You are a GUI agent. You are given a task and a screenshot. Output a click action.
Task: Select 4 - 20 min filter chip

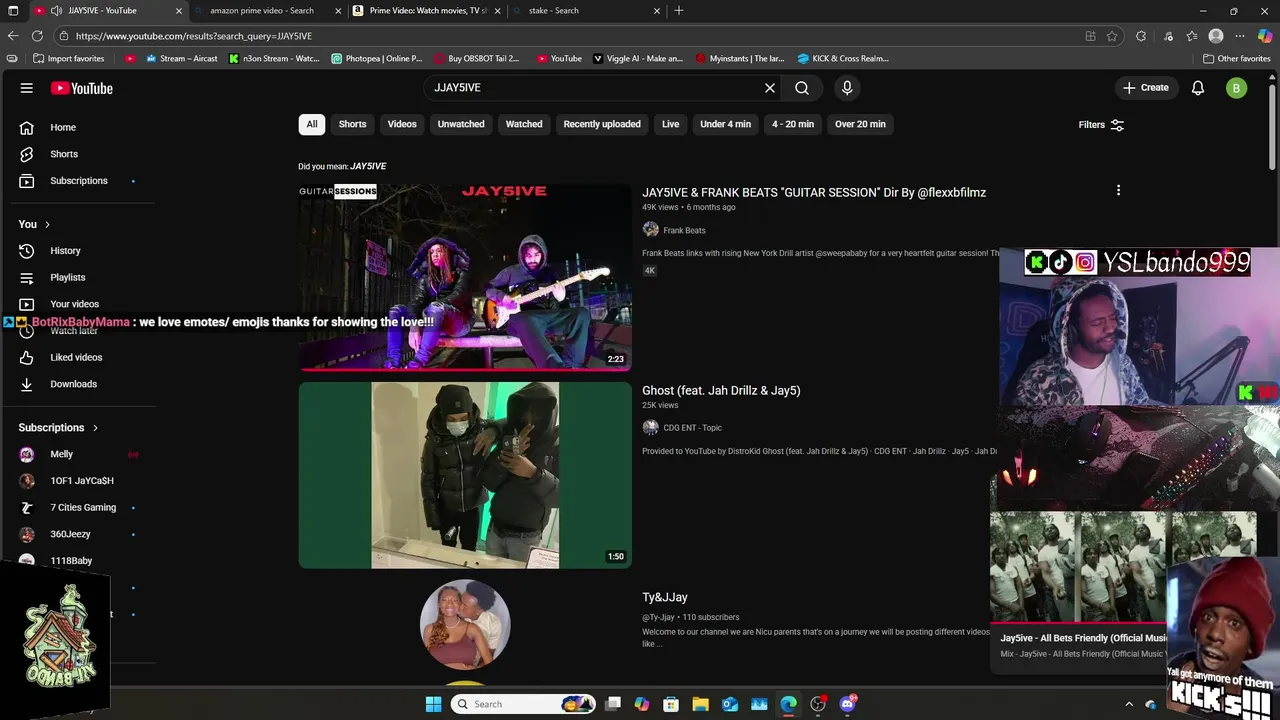[793, 124]
